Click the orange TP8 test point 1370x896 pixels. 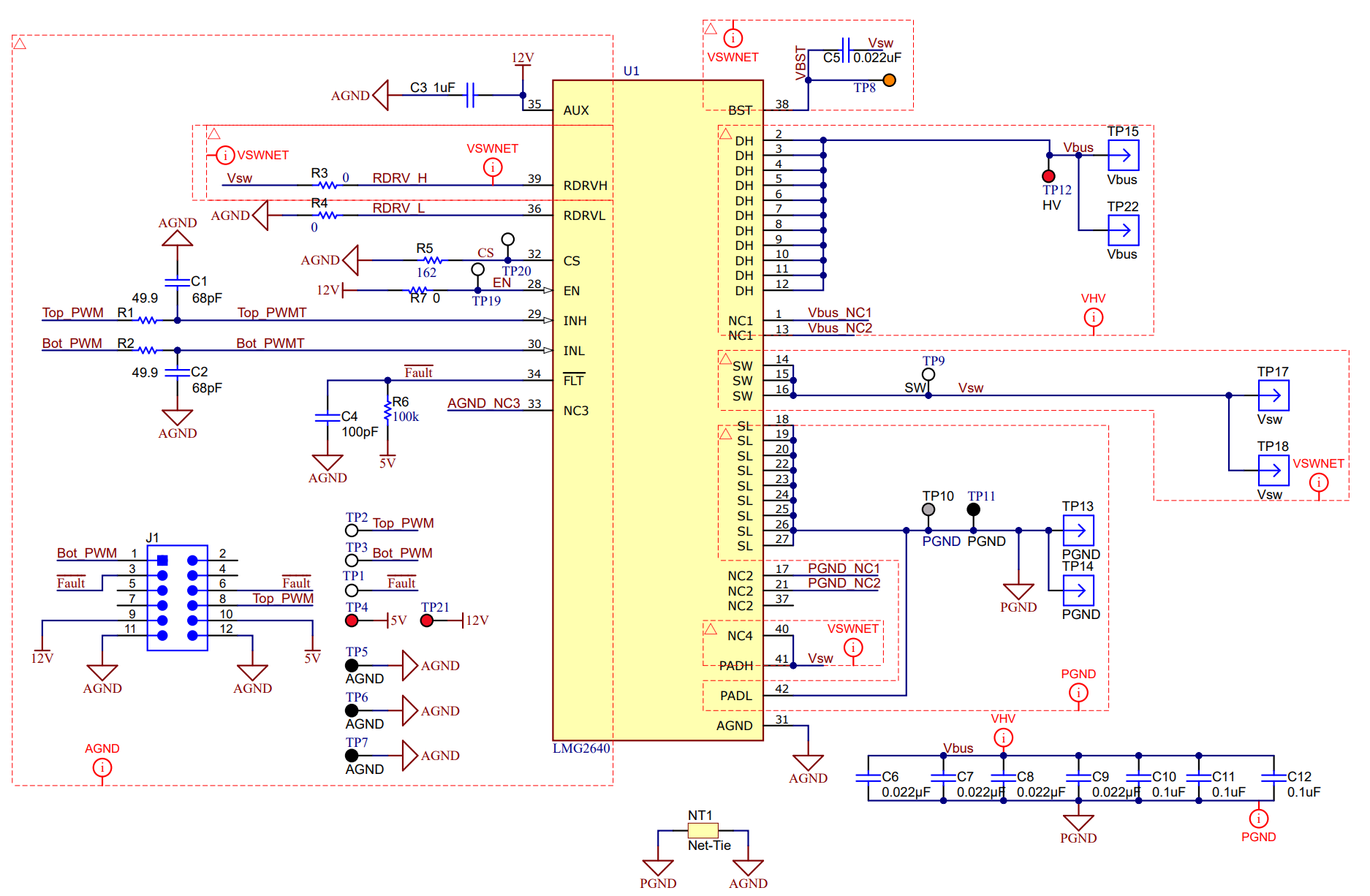[x=889, y=80]
